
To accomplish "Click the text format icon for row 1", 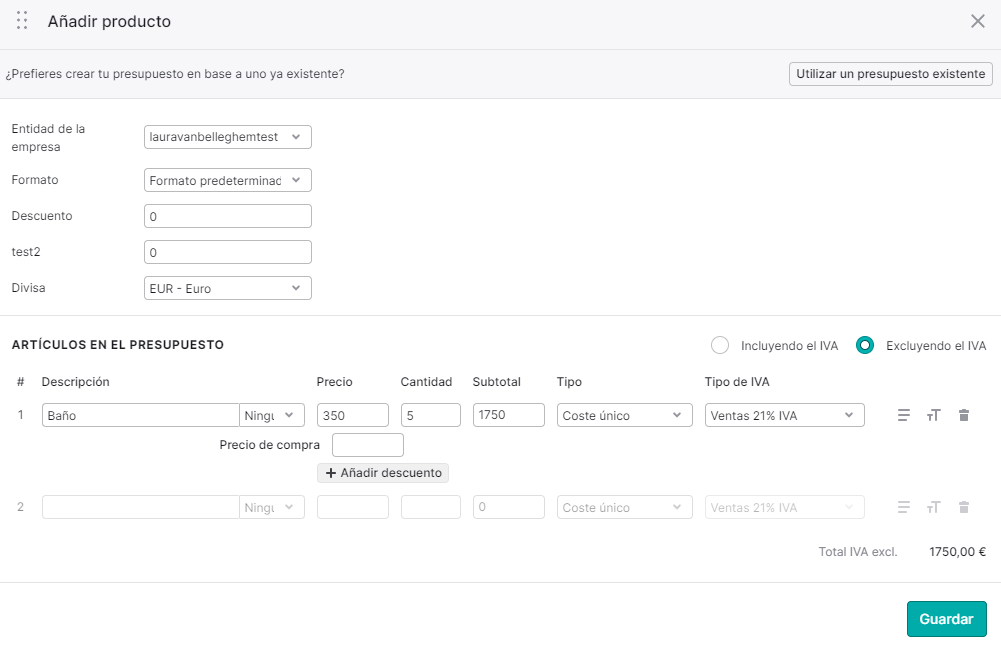I will [x=933, y=415].
